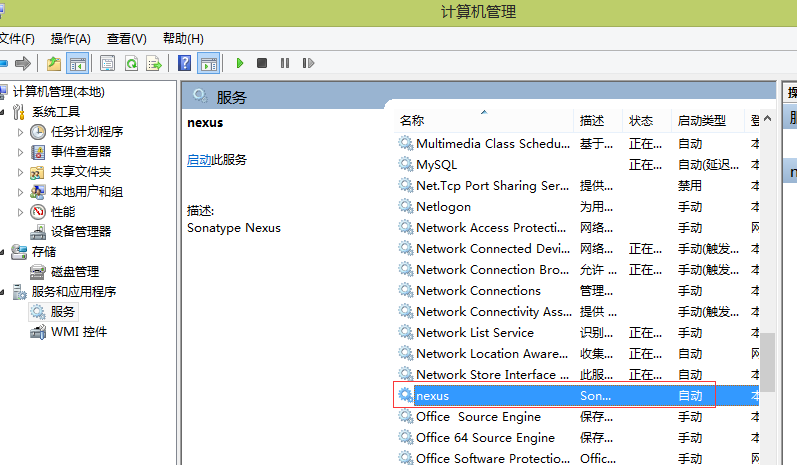Click the services list vertical scrollbar thumb

click(768, 362)
